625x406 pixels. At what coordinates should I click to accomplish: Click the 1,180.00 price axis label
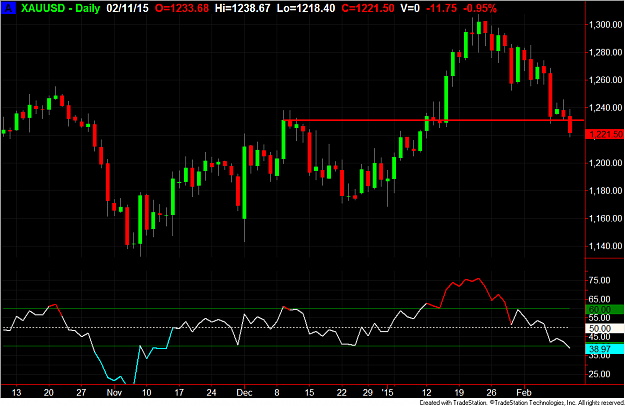point(605,191)
